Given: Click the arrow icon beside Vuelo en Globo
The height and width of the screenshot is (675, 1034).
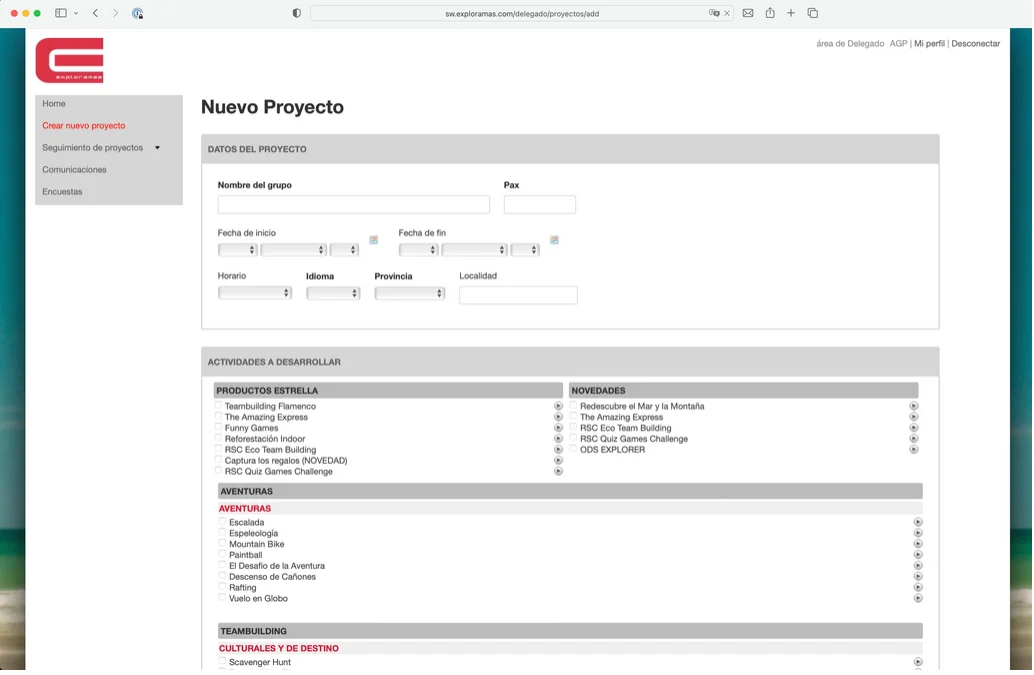Looking at the screenshot, I should [917, 599].
